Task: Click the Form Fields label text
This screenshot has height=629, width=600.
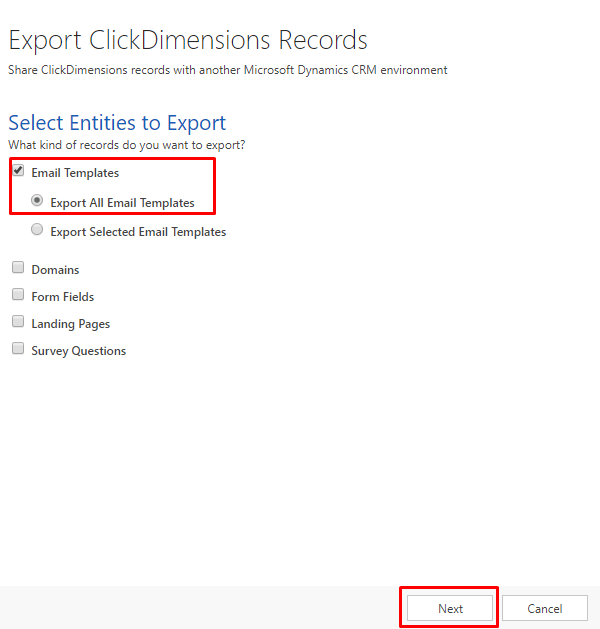Action: coord(62,297)
